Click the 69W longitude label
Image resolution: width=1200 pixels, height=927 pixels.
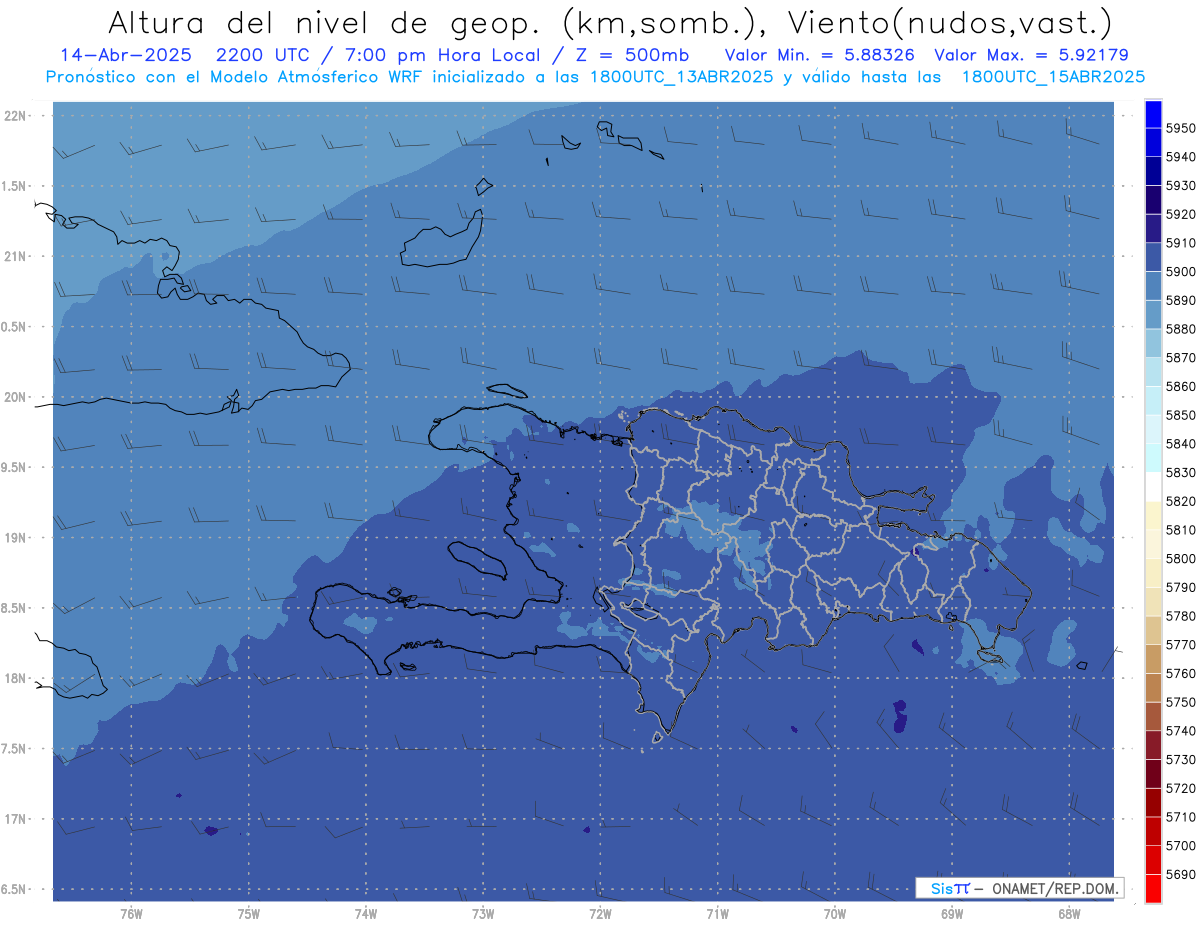point(952,914)
